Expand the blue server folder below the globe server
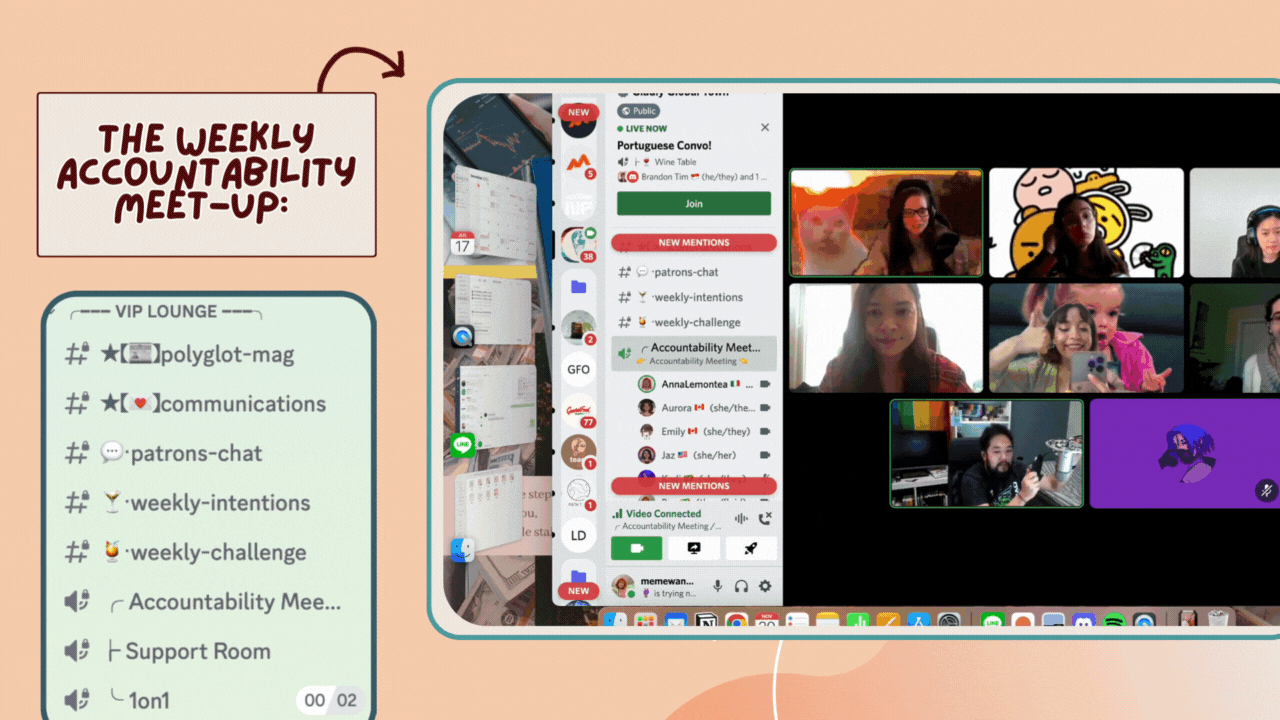Image resolution: width=1280 pixels, height=720 pixels. pos(578,286)
